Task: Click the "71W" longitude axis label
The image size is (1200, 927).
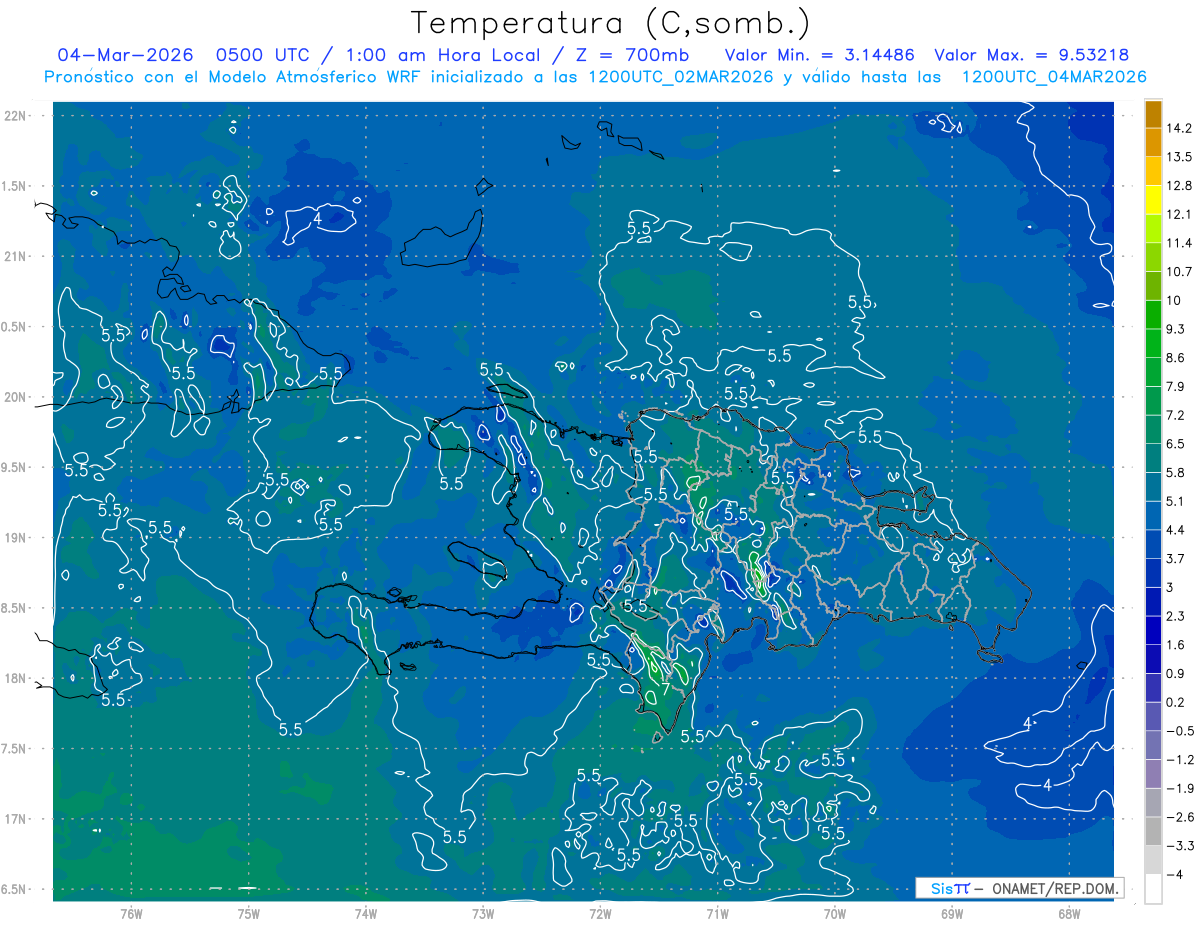Action: pos(717,913)
